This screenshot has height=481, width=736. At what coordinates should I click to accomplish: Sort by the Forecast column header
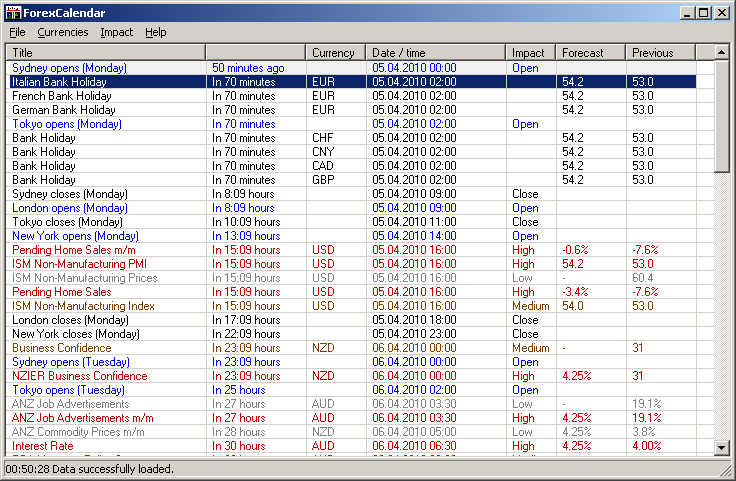(x=591, y=53)
